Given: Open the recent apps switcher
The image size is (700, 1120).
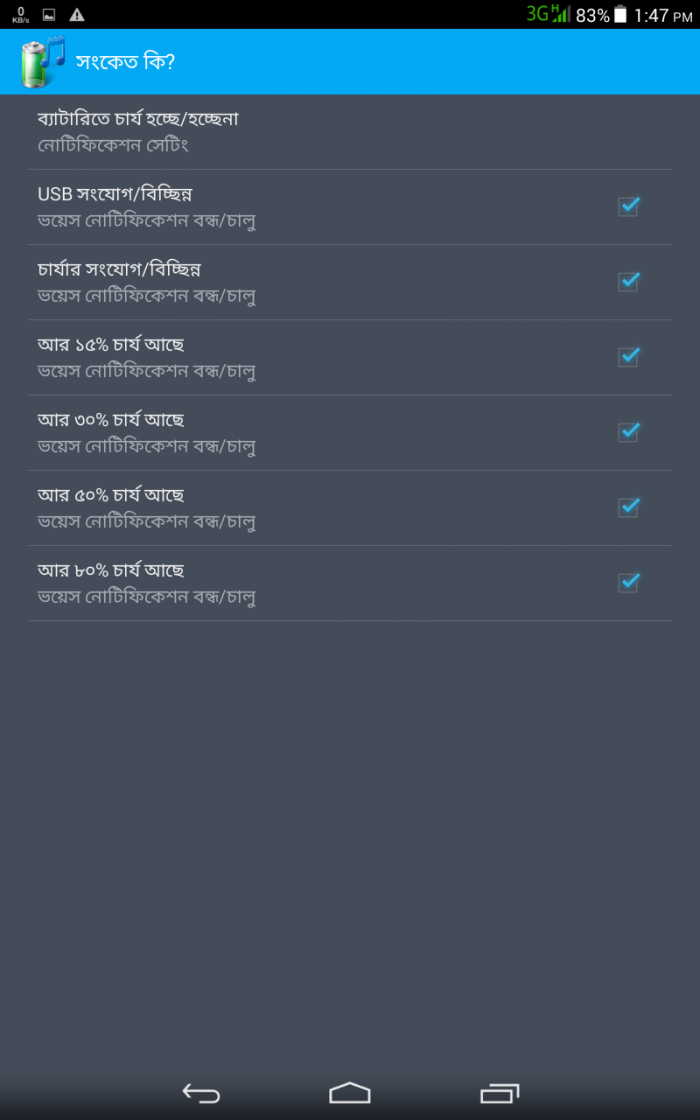Looking at the screenshot, I should 500,1093.
